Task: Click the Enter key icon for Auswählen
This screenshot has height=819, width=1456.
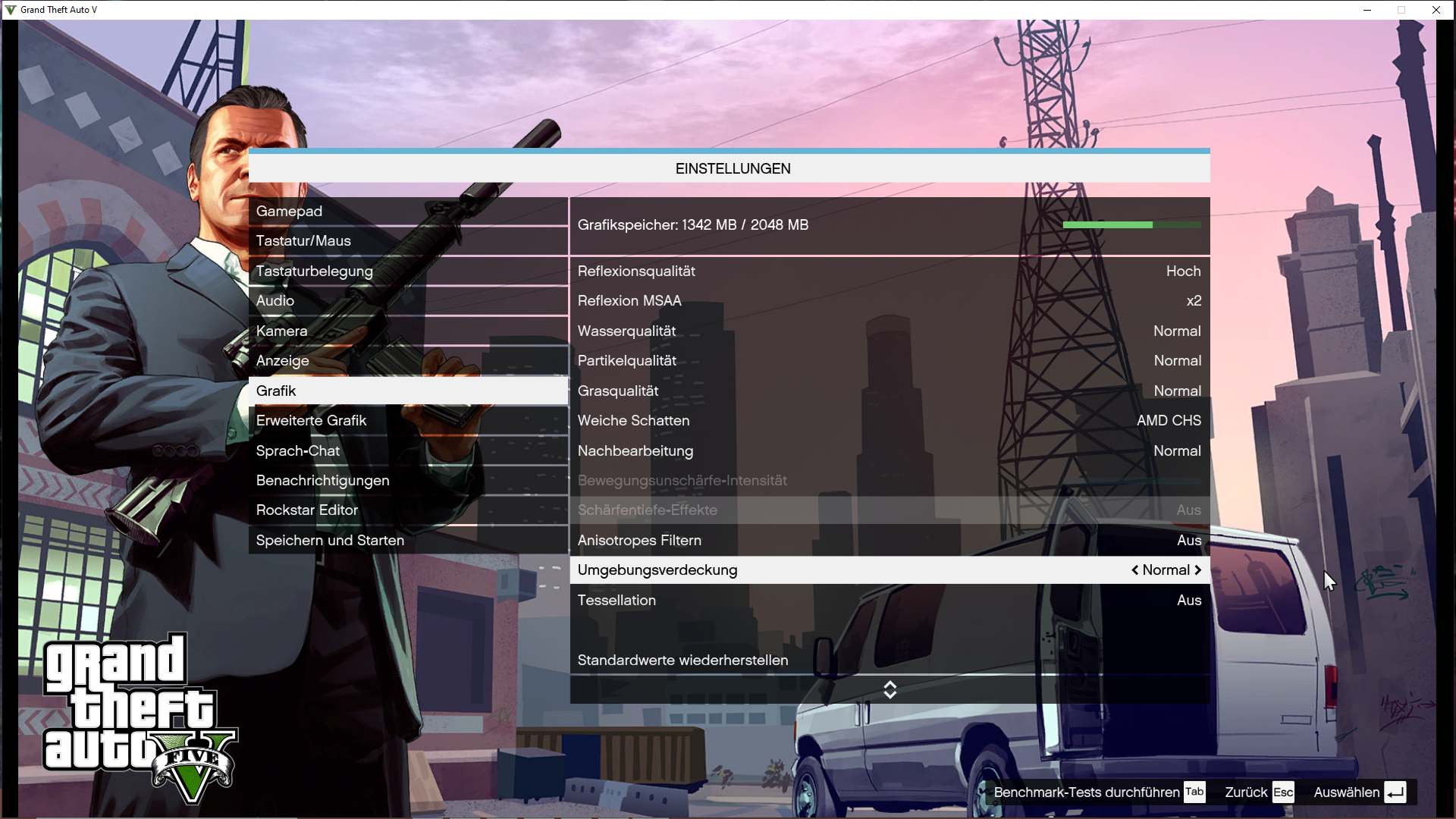Action: click(x=1395, y=792)
